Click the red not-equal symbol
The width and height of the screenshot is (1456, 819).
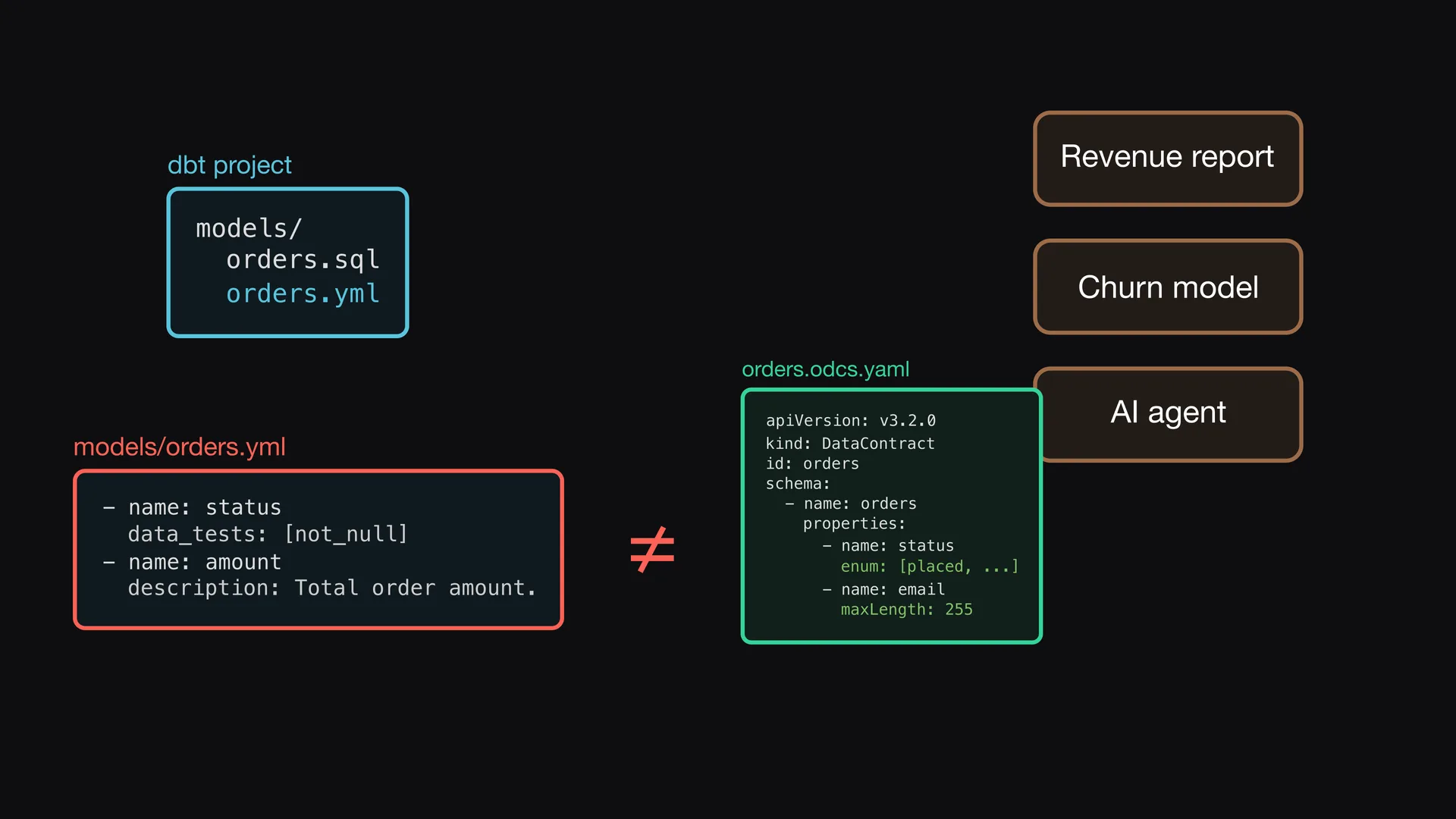tap(652, 549)
